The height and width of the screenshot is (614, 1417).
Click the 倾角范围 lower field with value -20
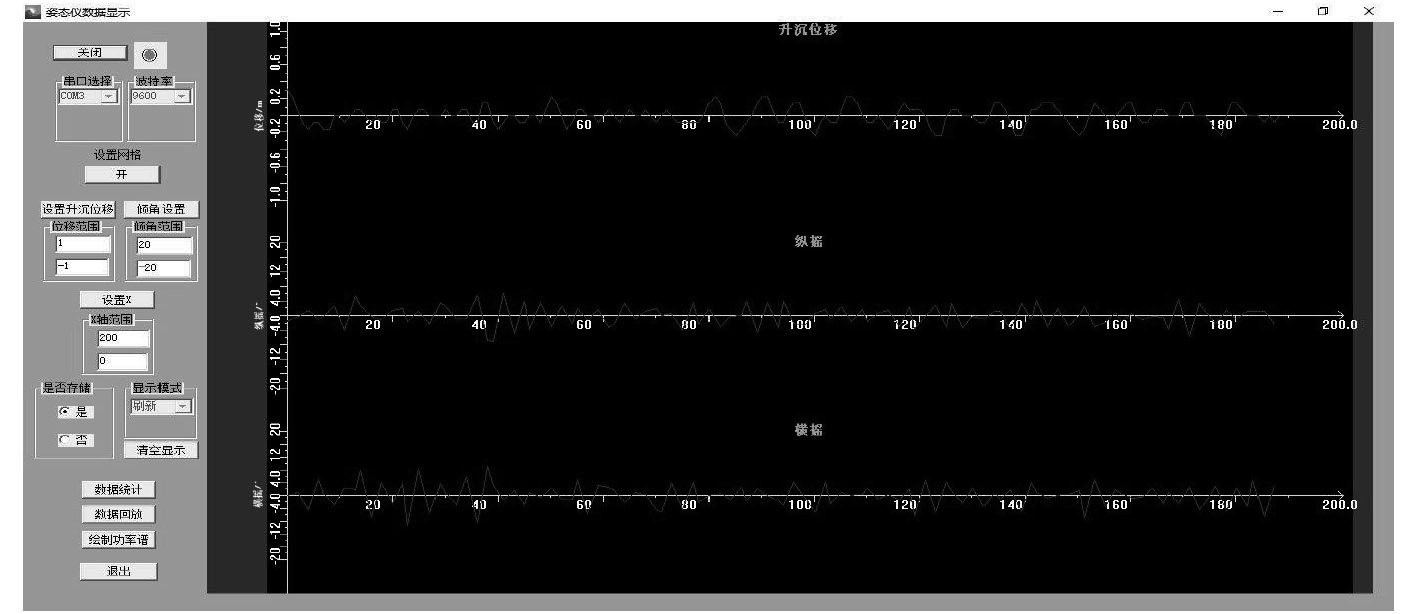tap(162, 268)
